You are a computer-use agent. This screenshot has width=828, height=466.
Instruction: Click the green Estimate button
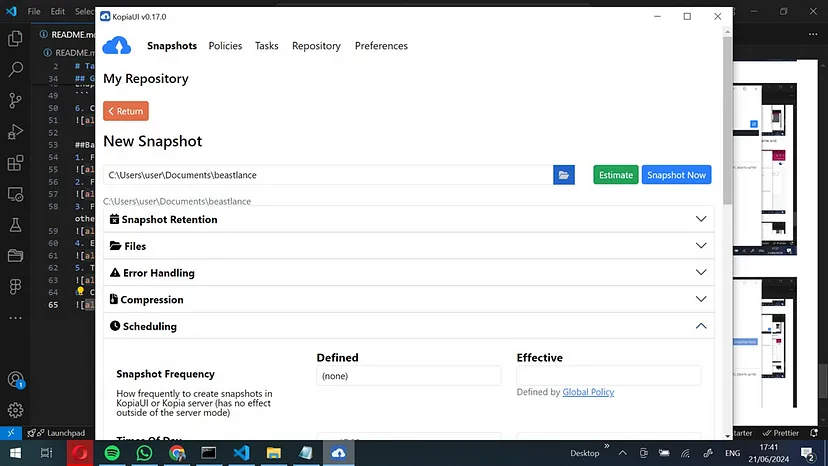pos(615,175)
